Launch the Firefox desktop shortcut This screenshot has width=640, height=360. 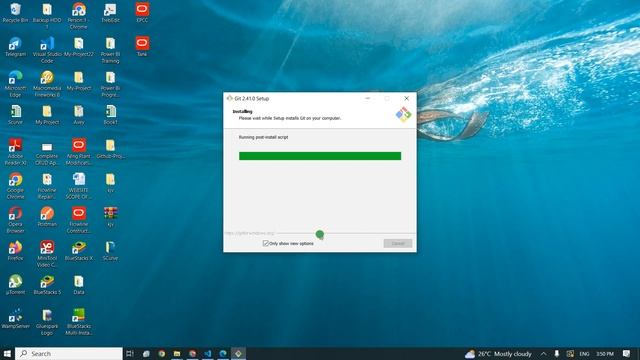[x=15, y=251]
